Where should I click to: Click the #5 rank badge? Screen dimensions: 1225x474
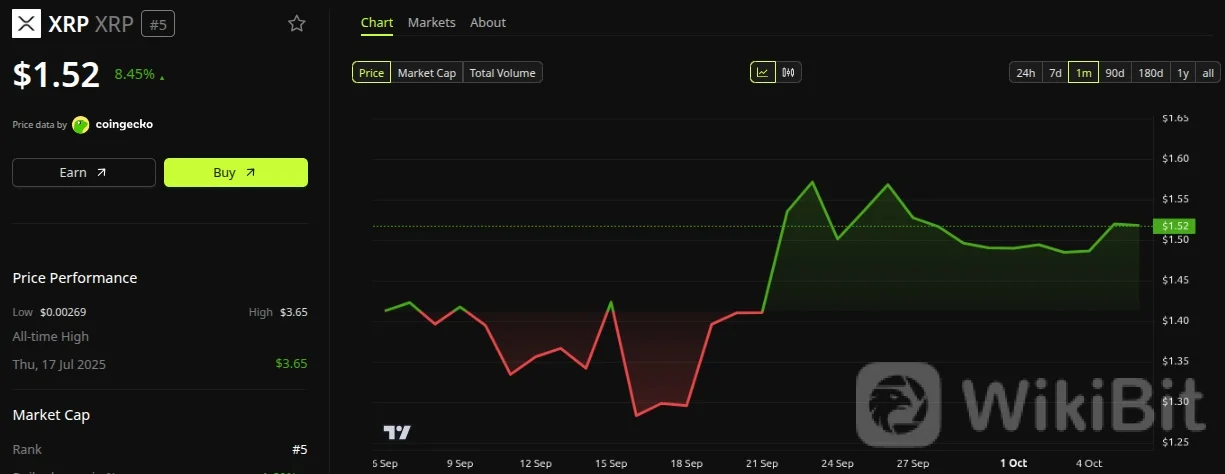pos(158,24)
